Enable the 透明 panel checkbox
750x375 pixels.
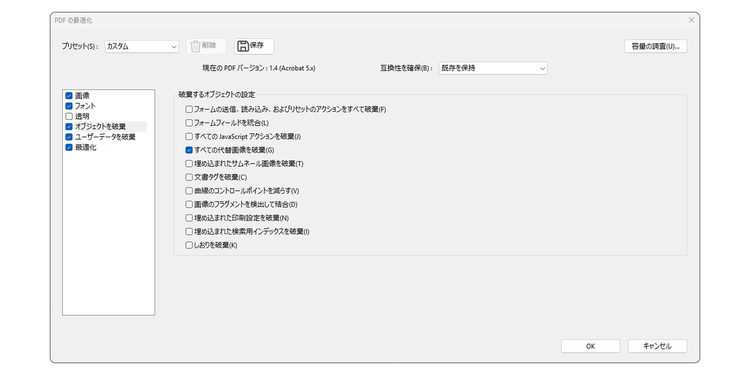69,116
